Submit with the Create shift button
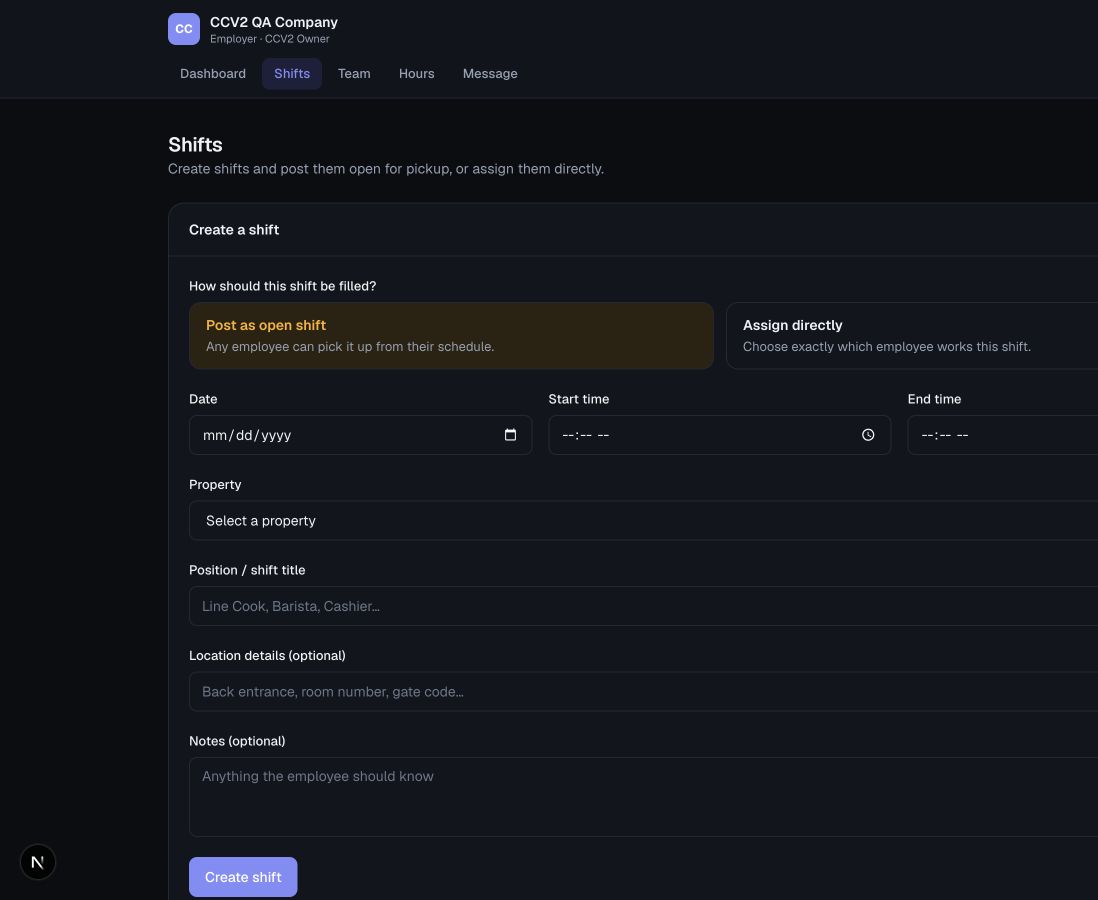This screenshot has width=1098, height=900. click(243, 877)
